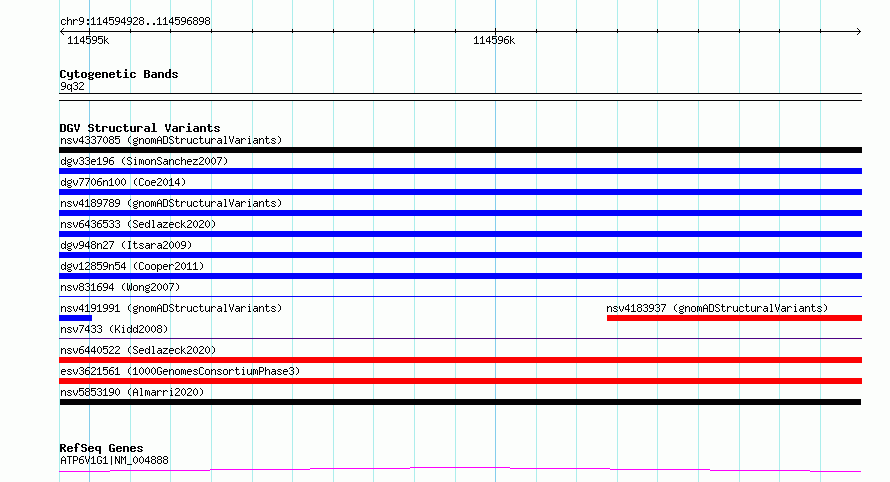Select dgv948n27 (Itsara2009) label
The height and width of the screenshot is (482, 890).
pyautogui.click(x=126, y=245)
